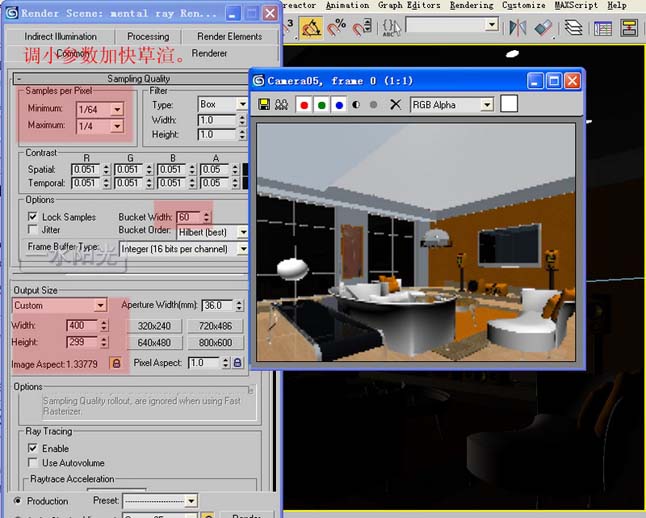Check the Use Autovolume option
The width and height of the screenshot is (646, 518).
click(x=33, y=462)
